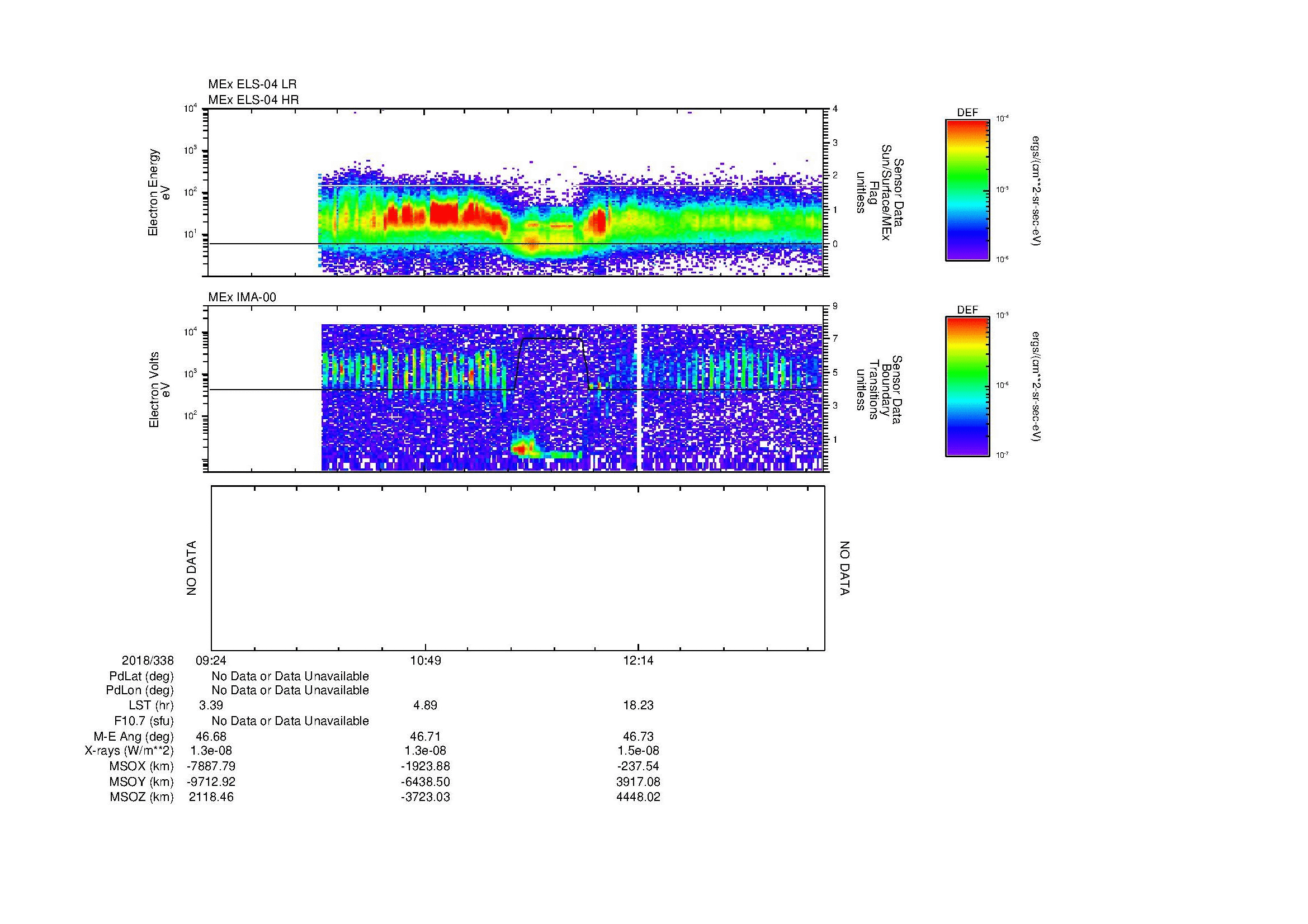Click the lower DEF color bar
The image size is (1308, 924).
(967, 387)
